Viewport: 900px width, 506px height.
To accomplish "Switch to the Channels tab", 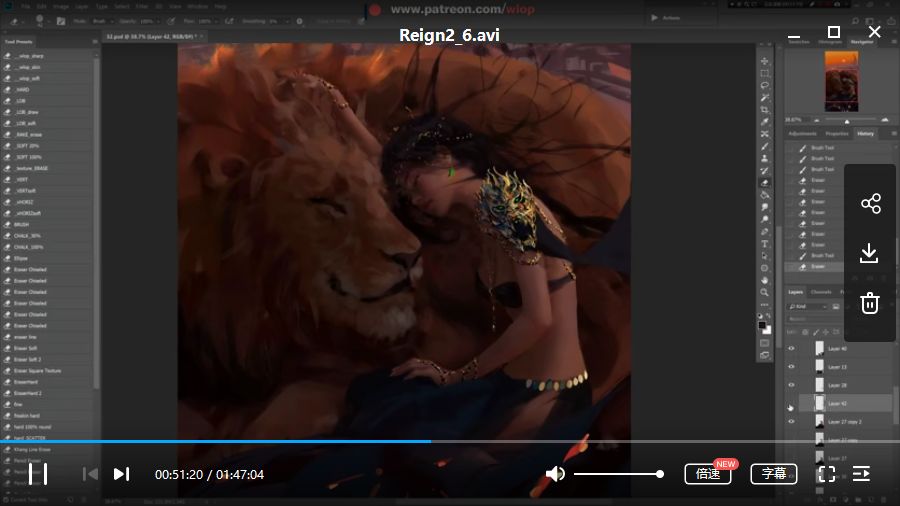I will (821, 292).
